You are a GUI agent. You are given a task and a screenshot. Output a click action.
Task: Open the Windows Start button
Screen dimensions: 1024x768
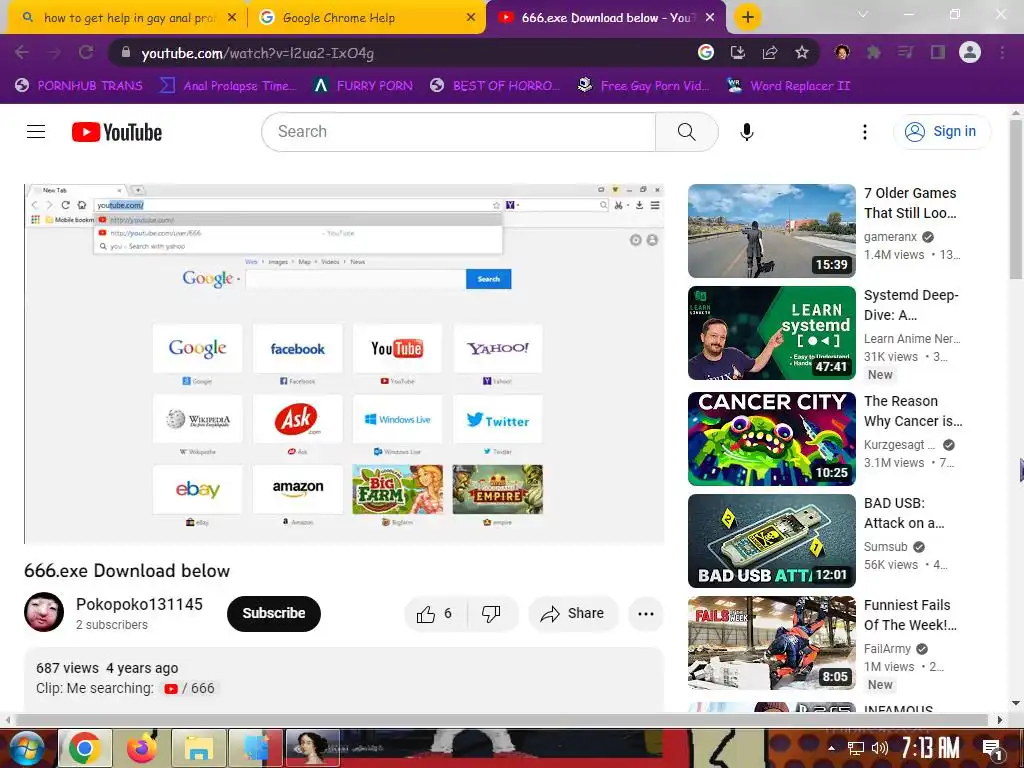26,748
